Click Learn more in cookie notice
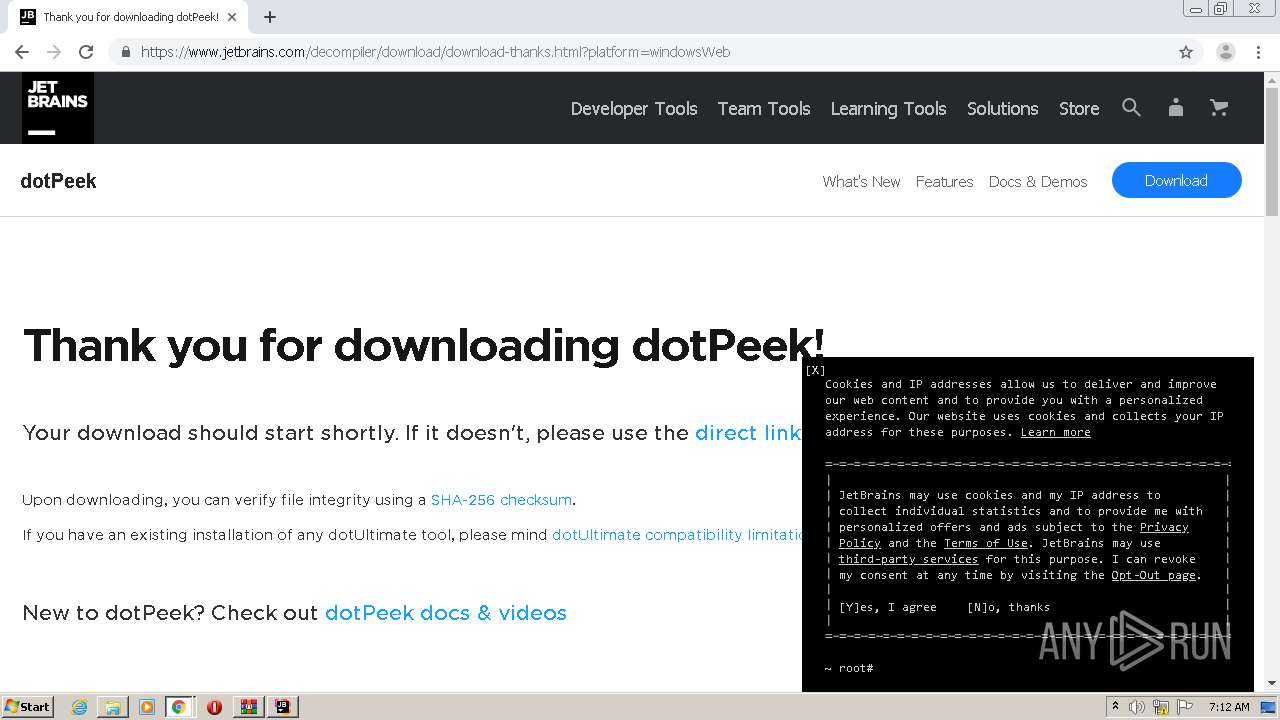Image resolution: width=1280 pixels, height=720 pixels. pos(1055,432)
